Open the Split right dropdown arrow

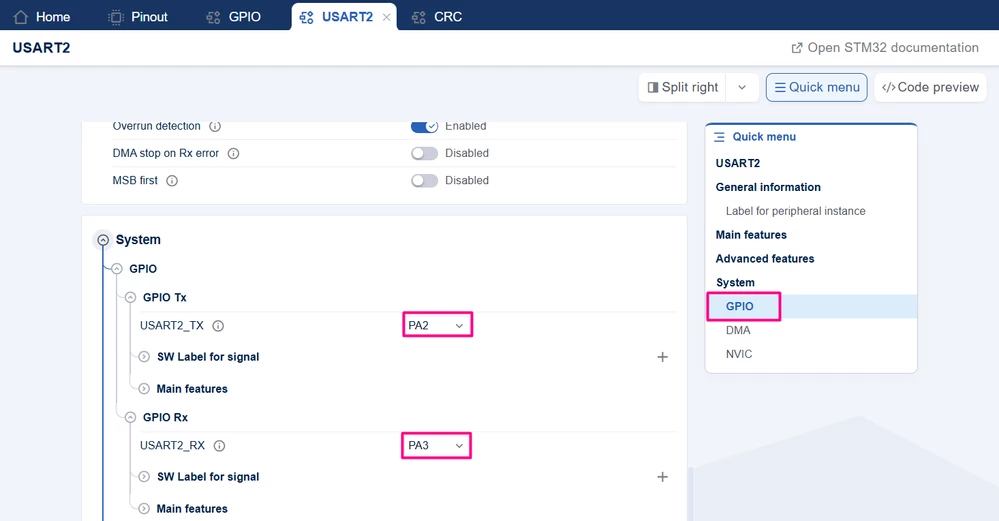[x=742, y=87]
